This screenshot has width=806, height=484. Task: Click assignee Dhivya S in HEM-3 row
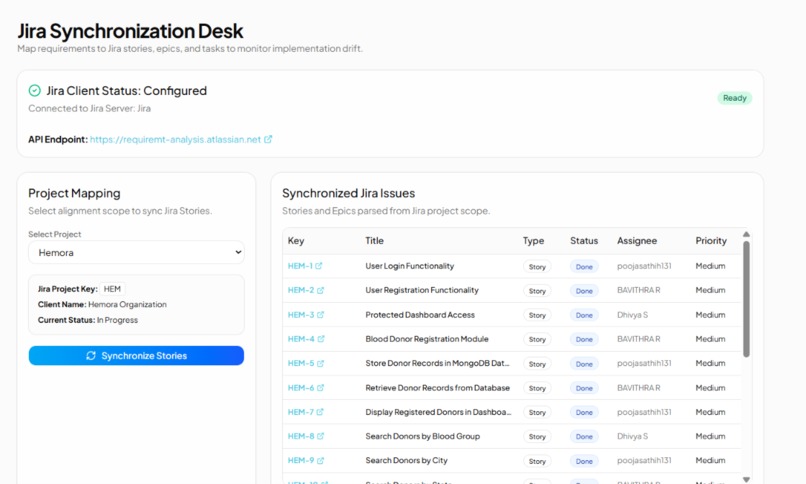tap(632, 314)
